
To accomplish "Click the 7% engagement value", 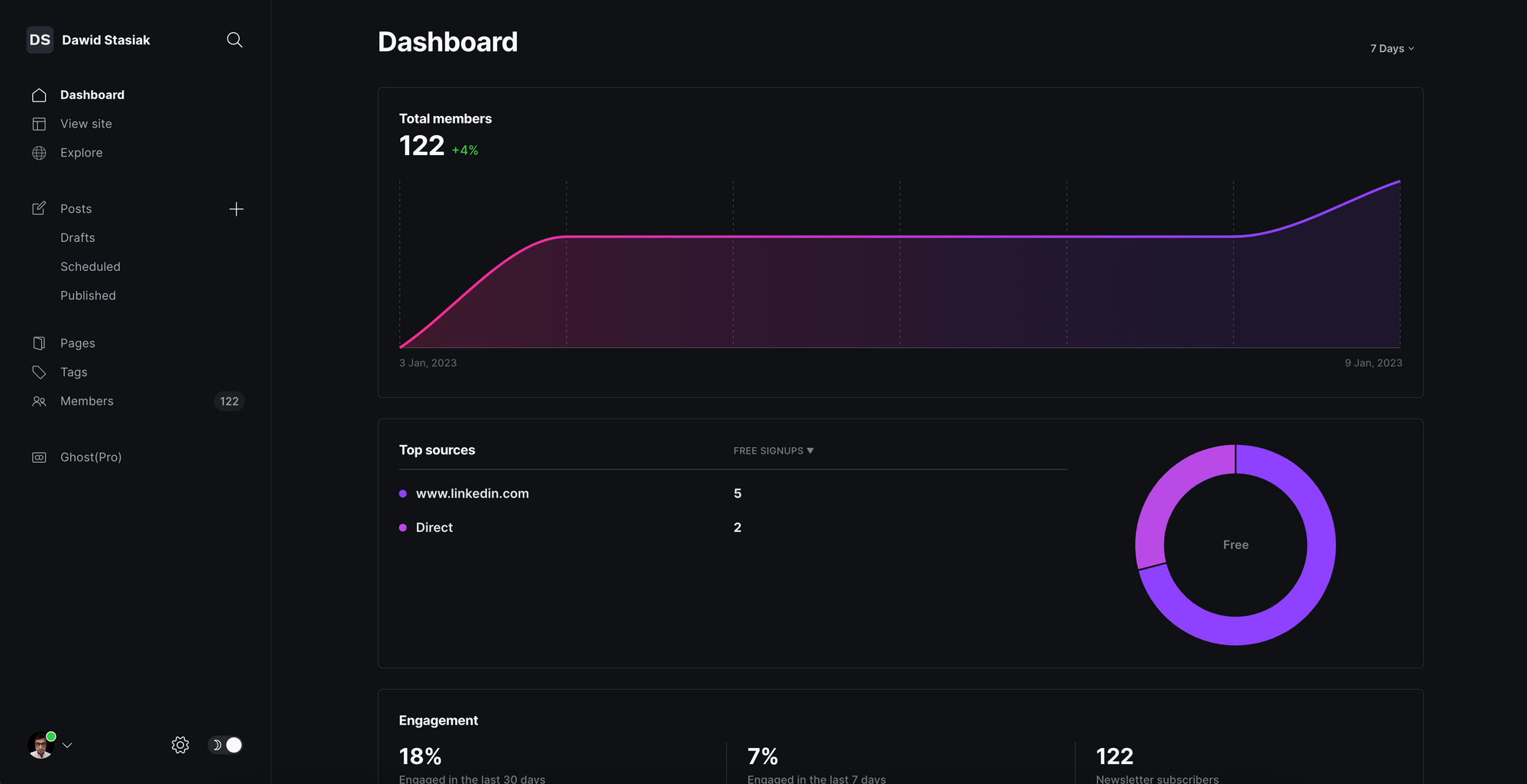I will tap(762, 756).
